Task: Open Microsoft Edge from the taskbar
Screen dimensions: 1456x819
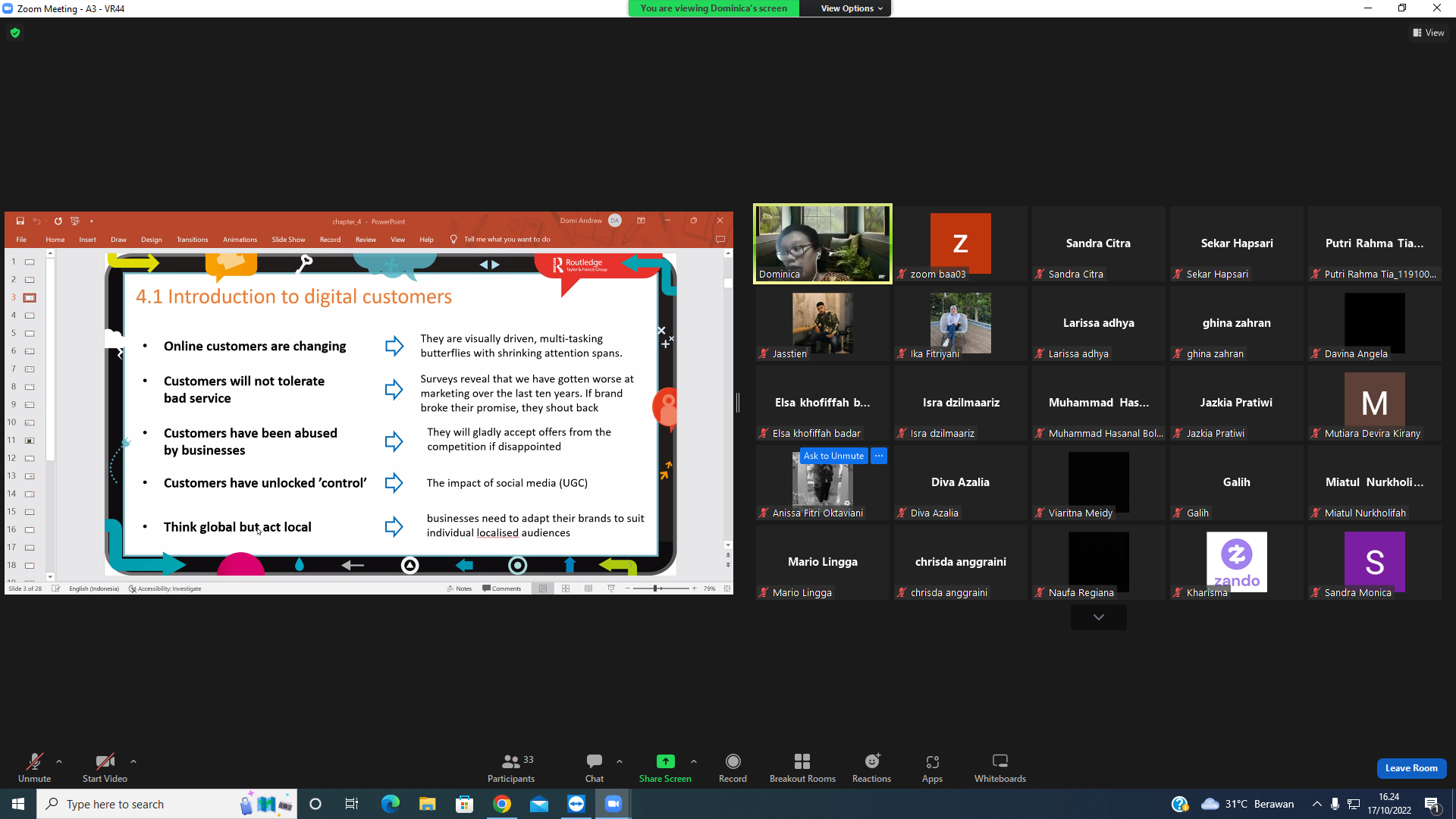Action: coord(391,804)
